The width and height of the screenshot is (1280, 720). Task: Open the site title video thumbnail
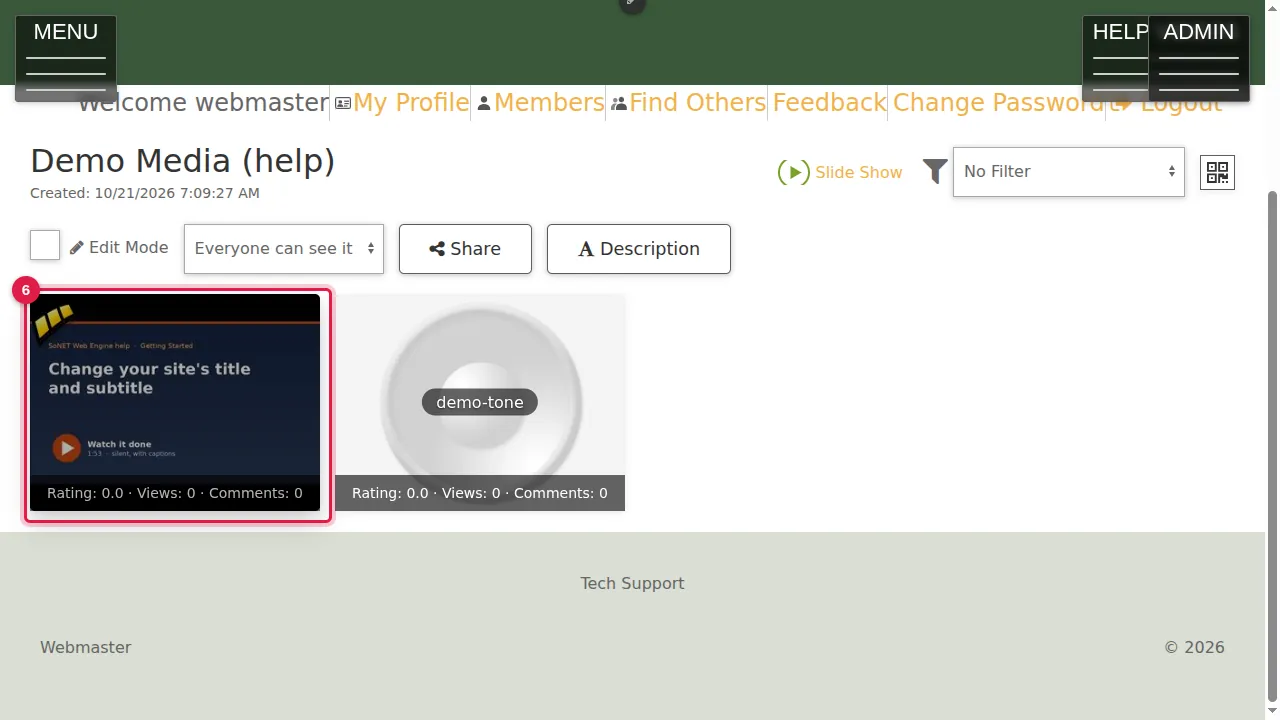tap(175, 402)
